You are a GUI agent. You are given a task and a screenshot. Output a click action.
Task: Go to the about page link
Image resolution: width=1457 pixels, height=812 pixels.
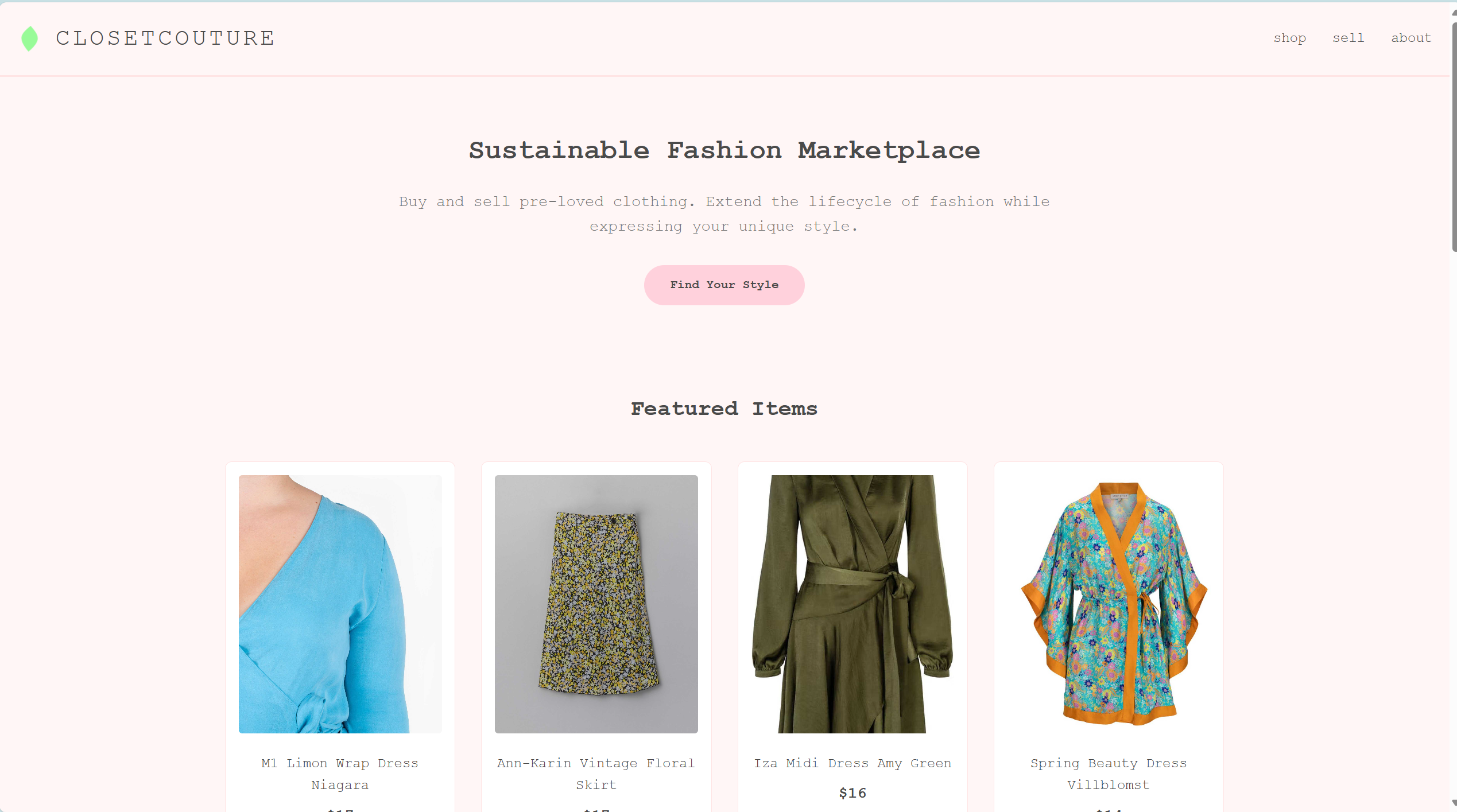pos(1410,38)
